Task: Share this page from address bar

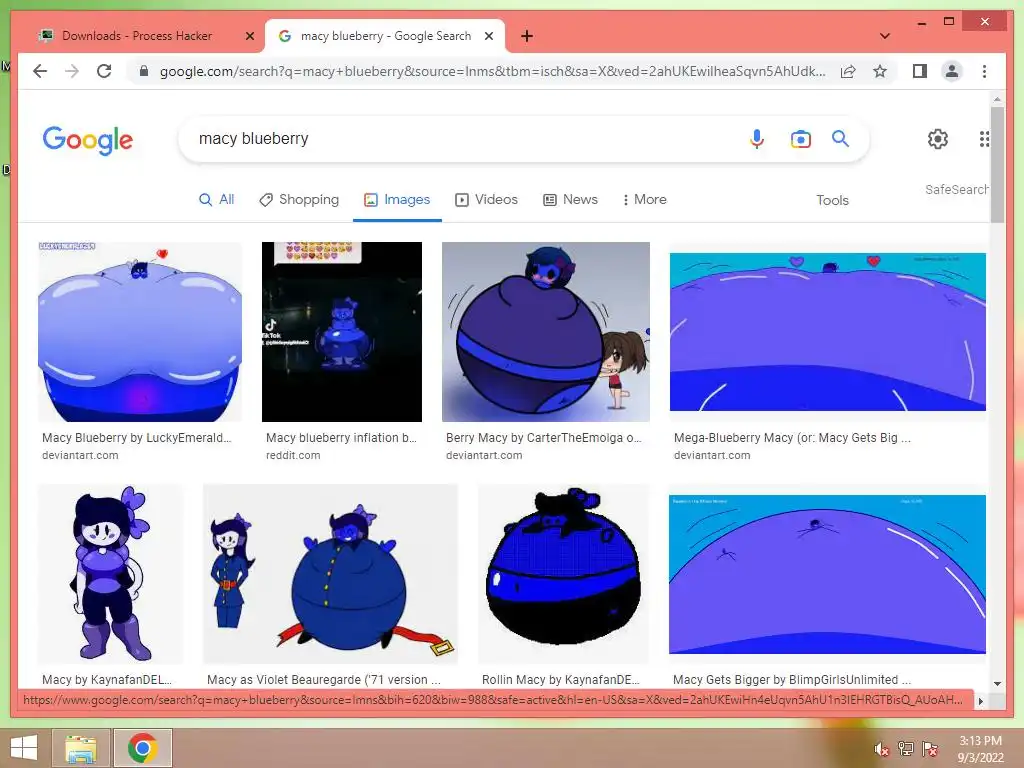Action: pyautogui.click(x=848, y=71)
